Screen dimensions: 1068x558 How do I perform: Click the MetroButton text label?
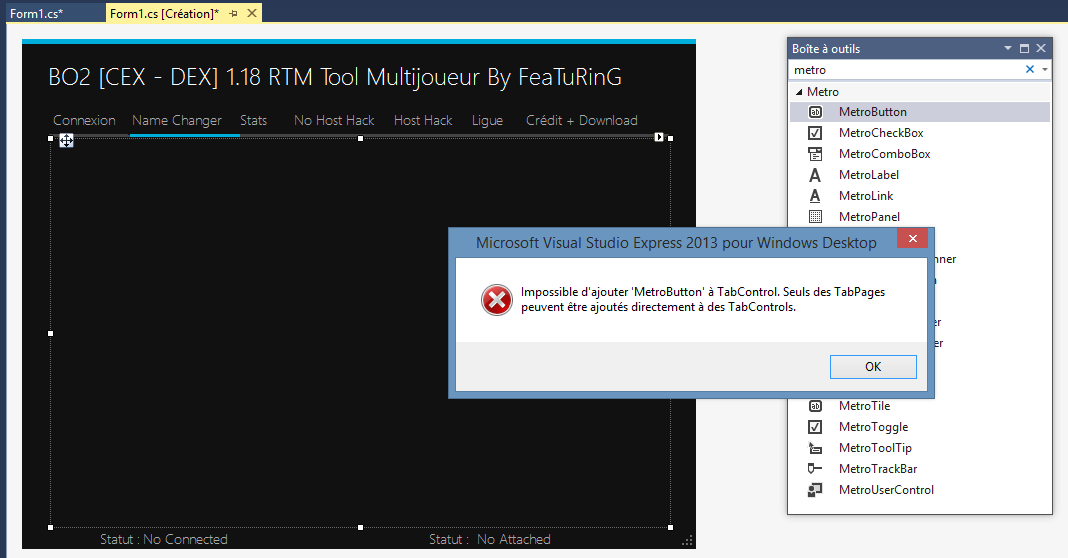(x=873, y=112)
